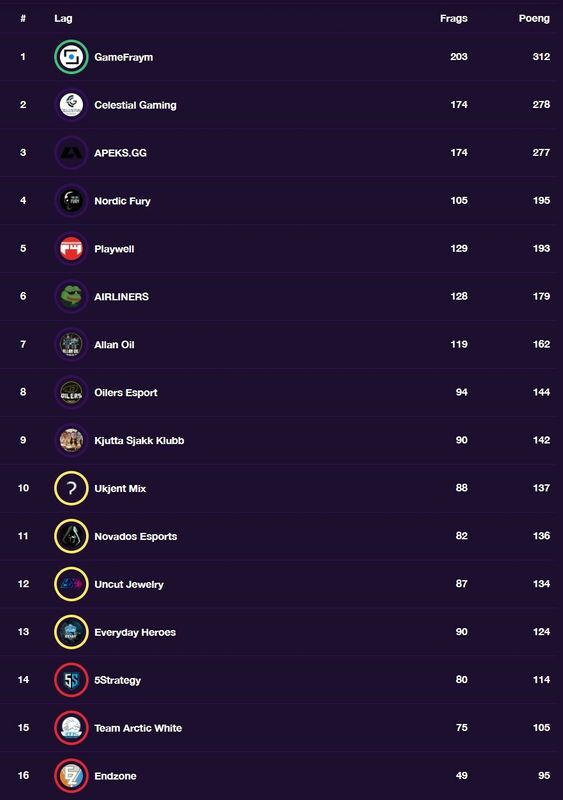Click the GameFraym team logo

pyautogui.click(x=71, y=57)
